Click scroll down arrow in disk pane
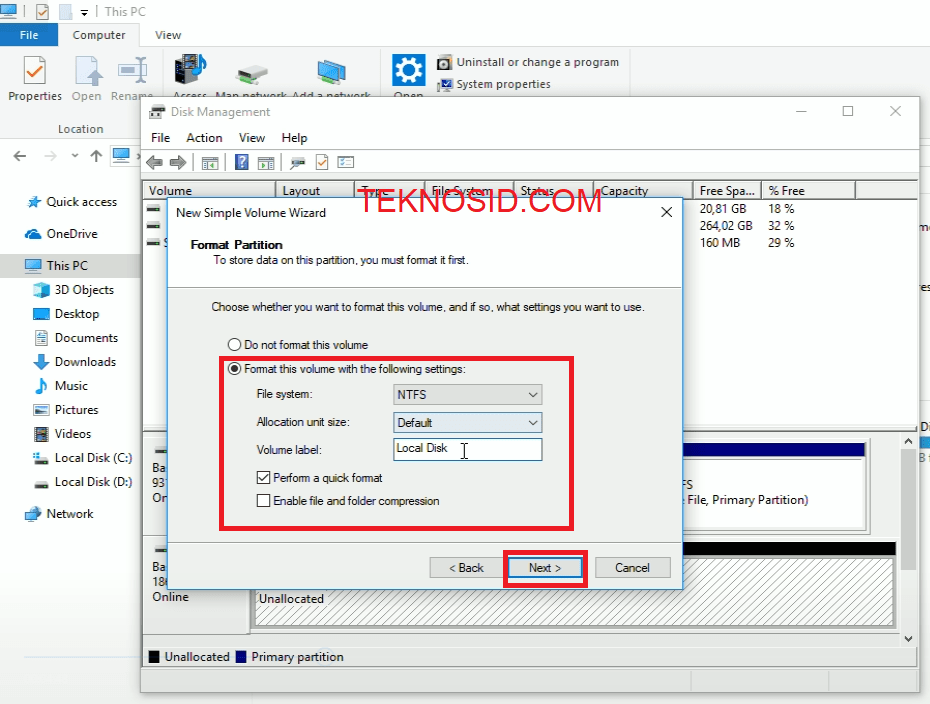Image resolution: width=930 pixels, height=704 pixels. (908, 639)
